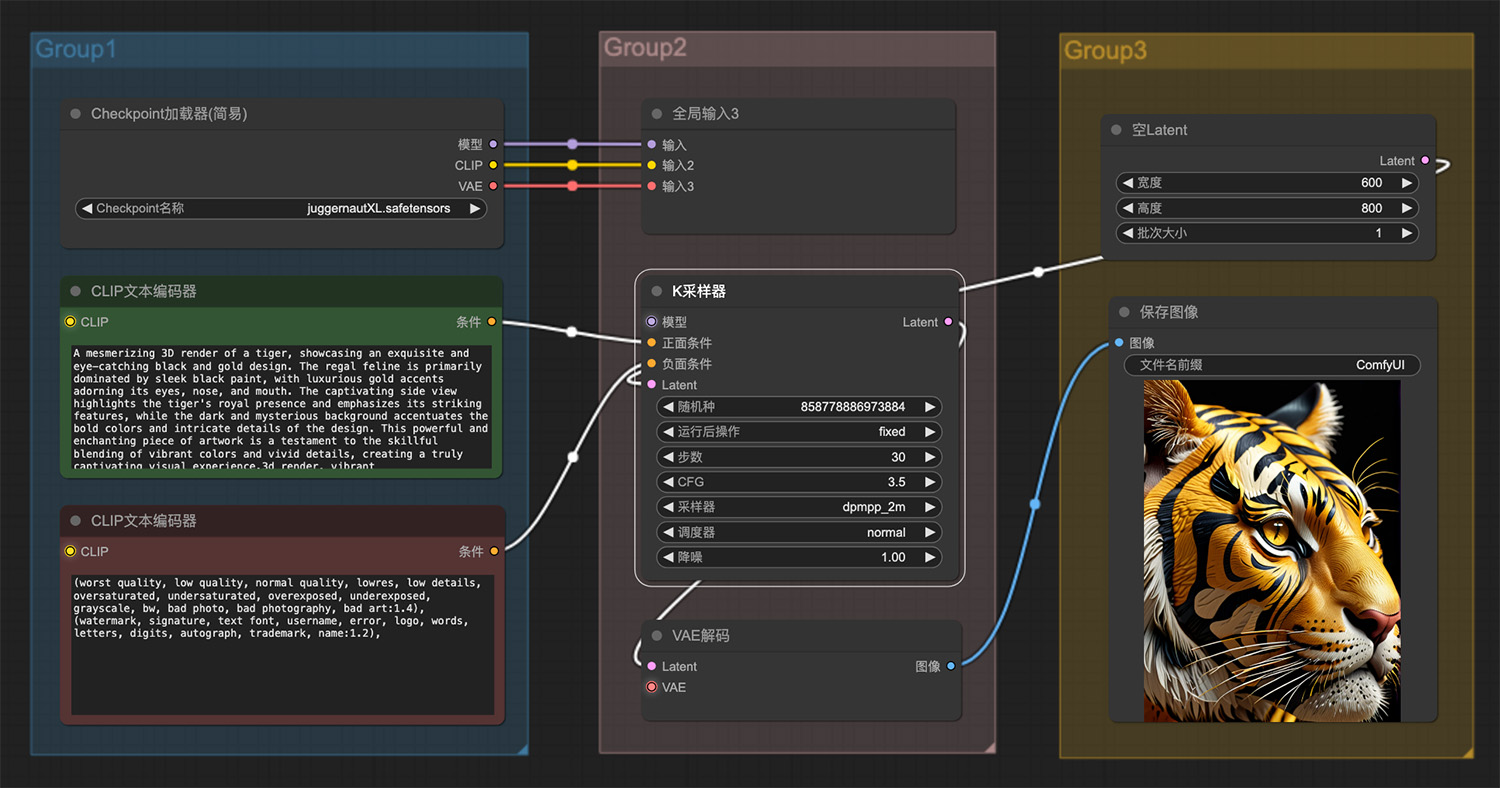Click the yellow CLIP link midpoint dot
Viewport: 1500px width, 788px height.
572,165
